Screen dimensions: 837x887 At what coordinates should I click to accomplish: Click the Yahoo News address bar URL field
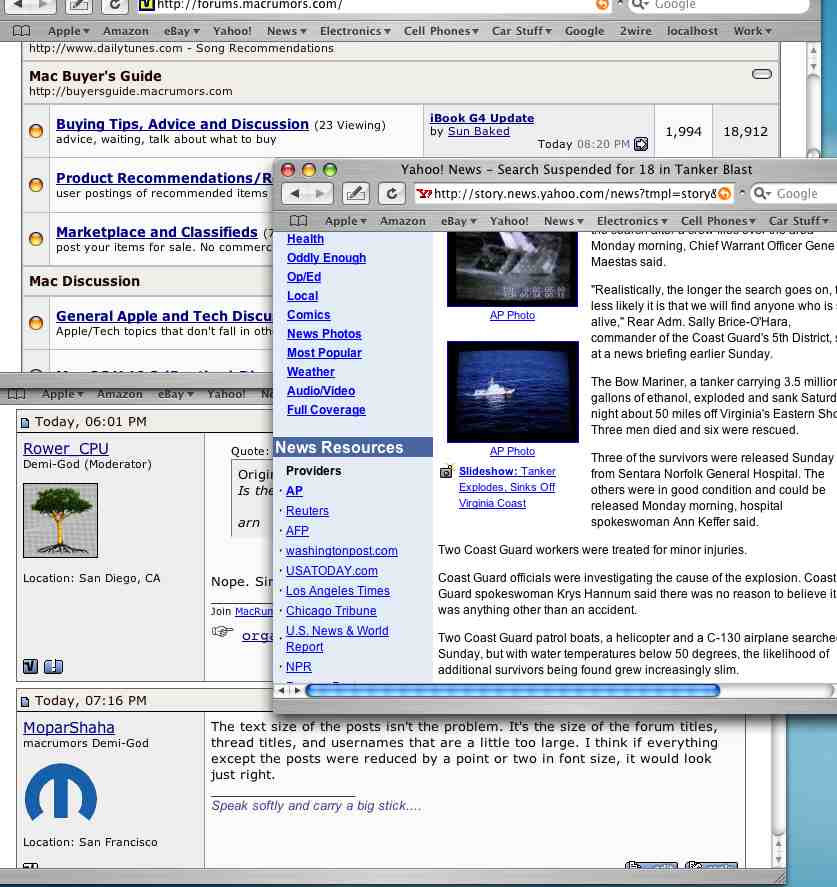click(574, 193)
